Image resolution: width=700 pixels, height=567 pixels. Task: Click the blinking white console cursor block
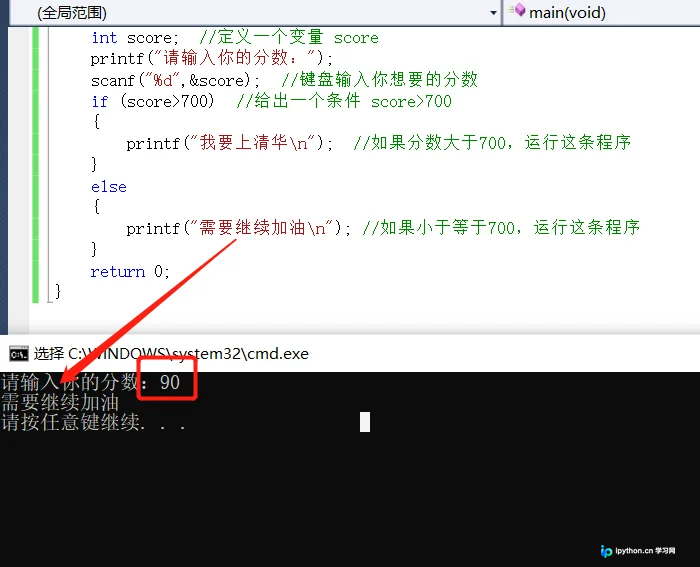point(365,422)
